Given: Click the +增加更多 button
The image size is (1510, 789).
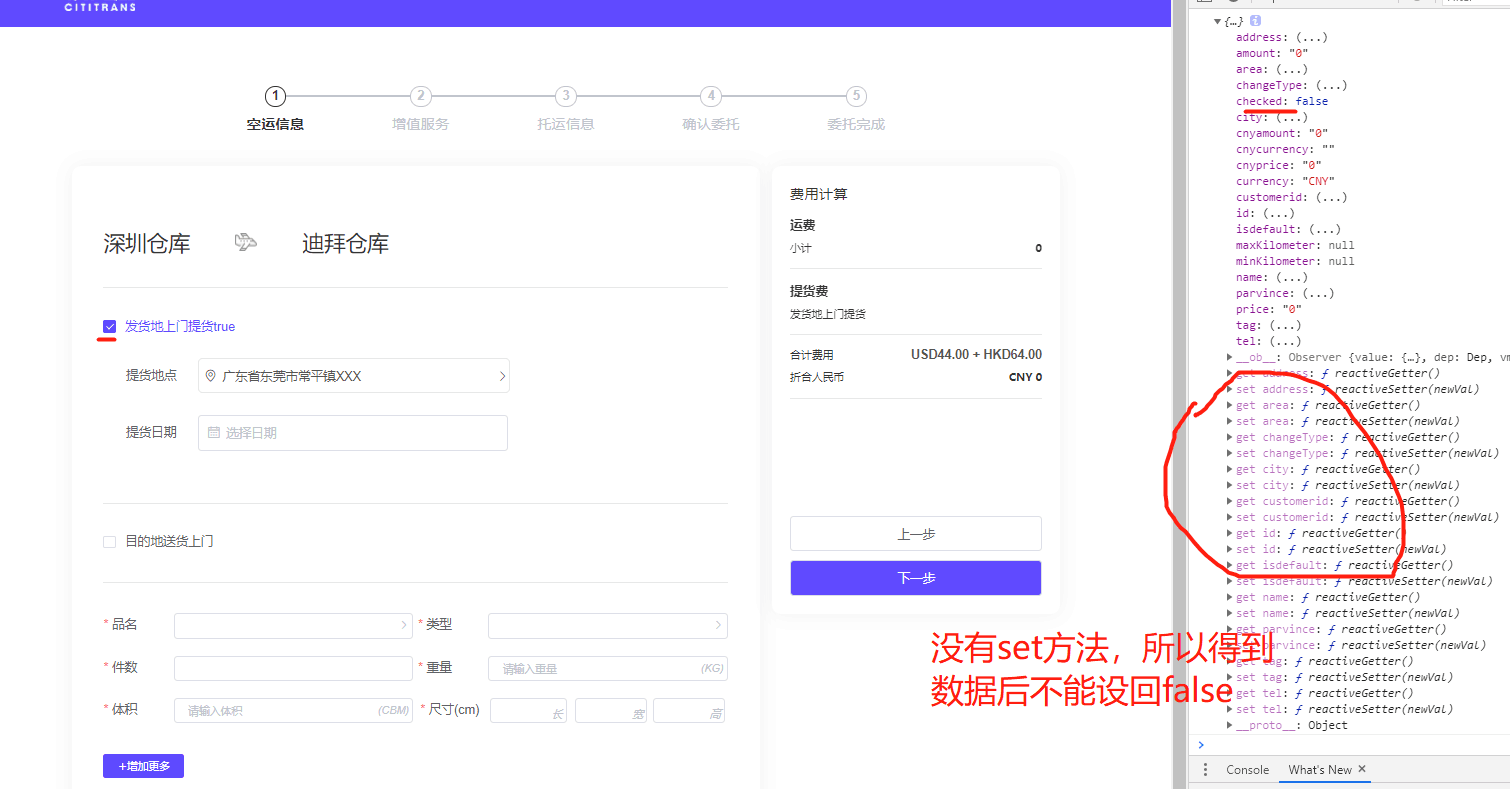Looking at the screenshot, I should click(143, 765).
